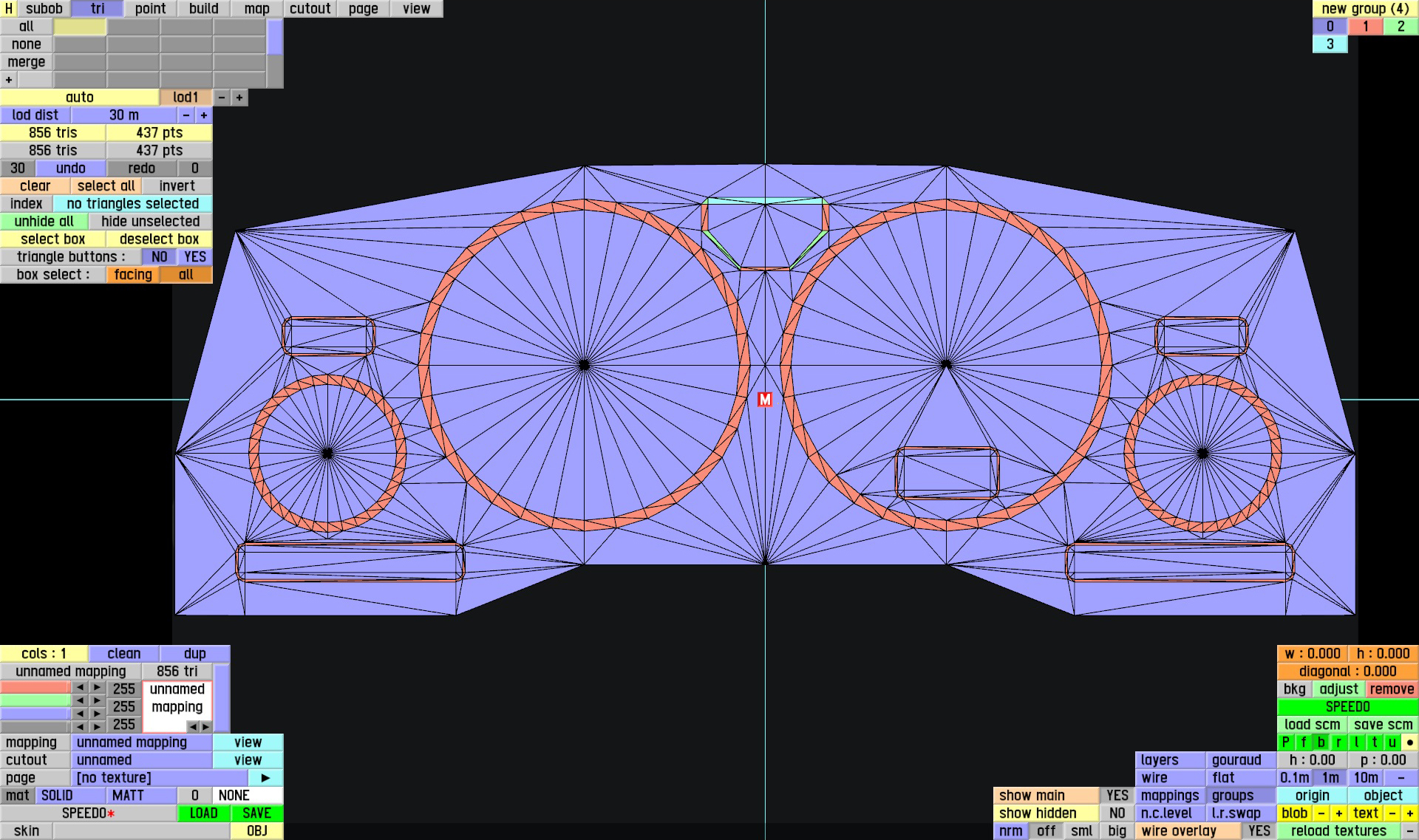
Task: Click the select all button
Action: 106,186
